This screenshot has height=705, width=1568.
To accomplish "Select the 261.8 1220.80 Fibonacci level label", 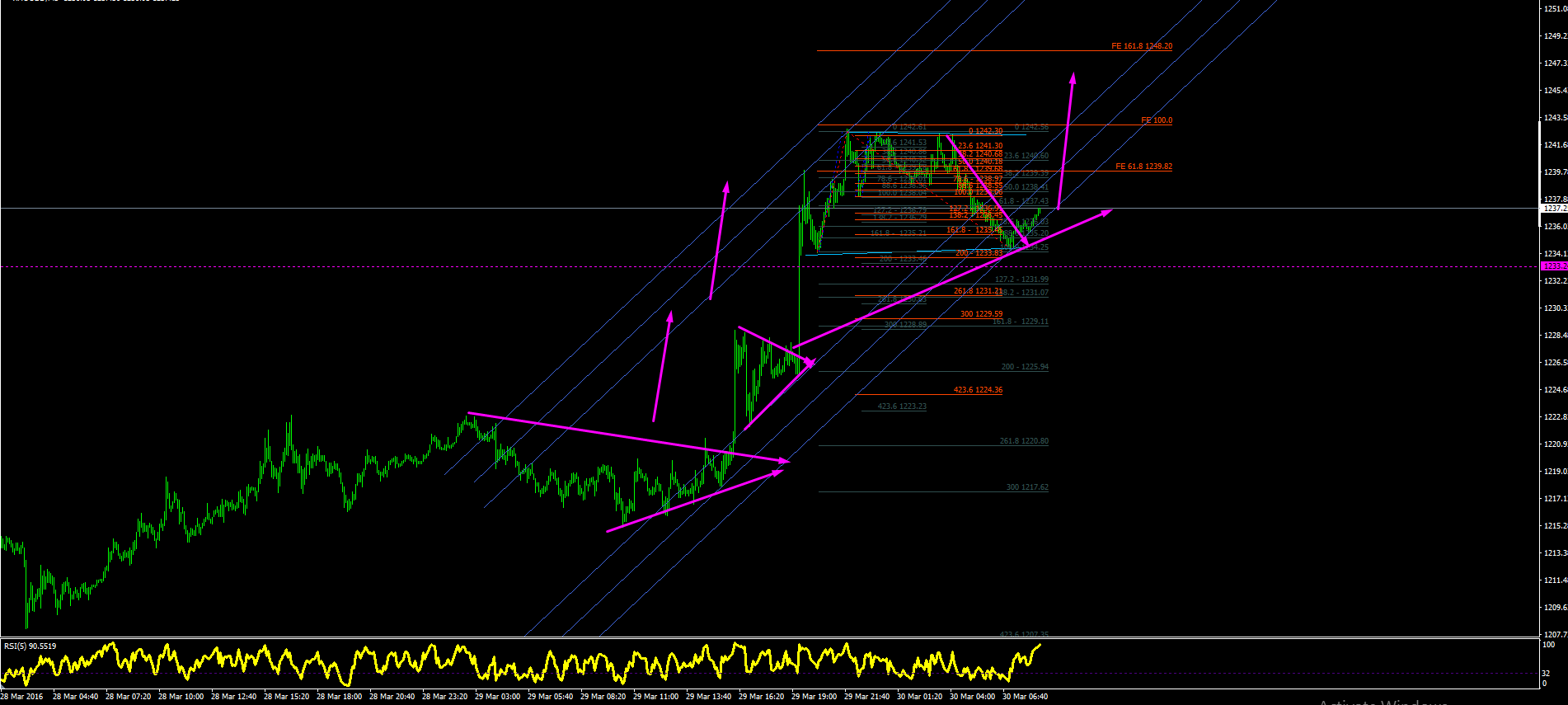I will pos(1024,441).
